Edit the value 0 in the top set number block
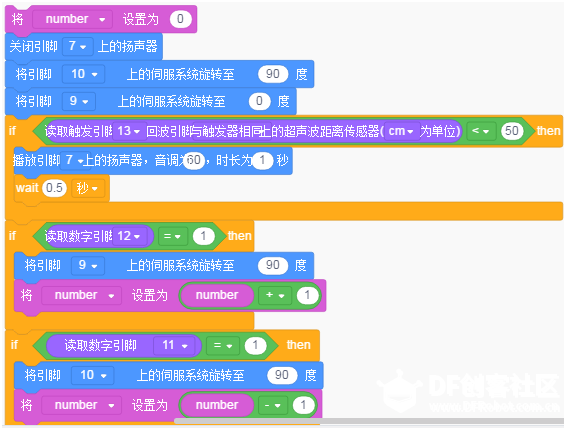 click(180, 19)
